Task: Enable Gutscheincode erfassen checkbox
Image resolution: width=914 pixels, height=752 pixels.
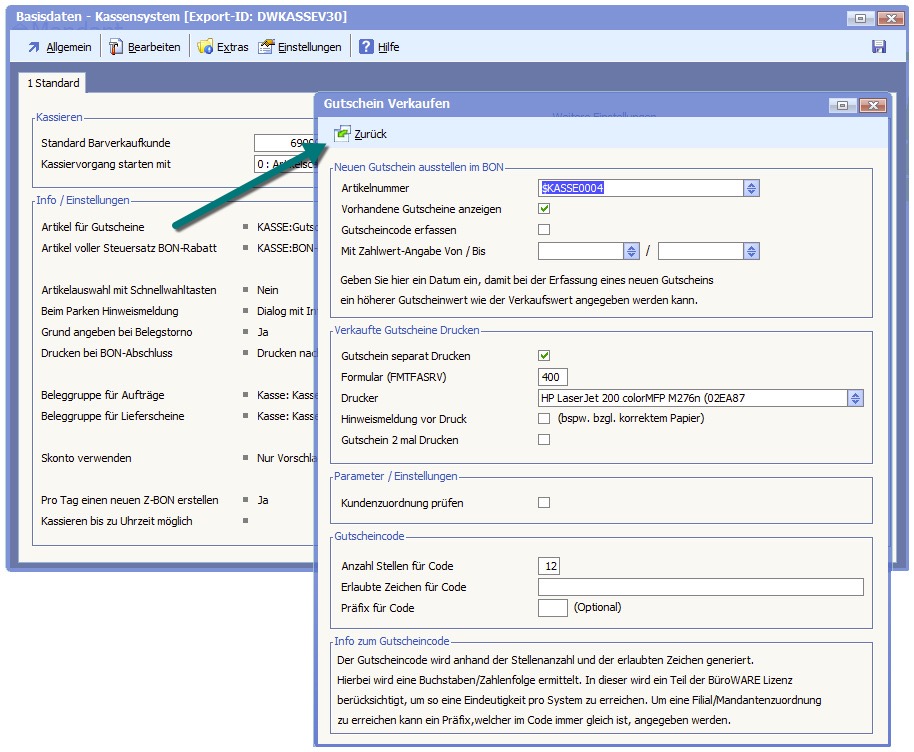Action: click(x=544, y=230)
